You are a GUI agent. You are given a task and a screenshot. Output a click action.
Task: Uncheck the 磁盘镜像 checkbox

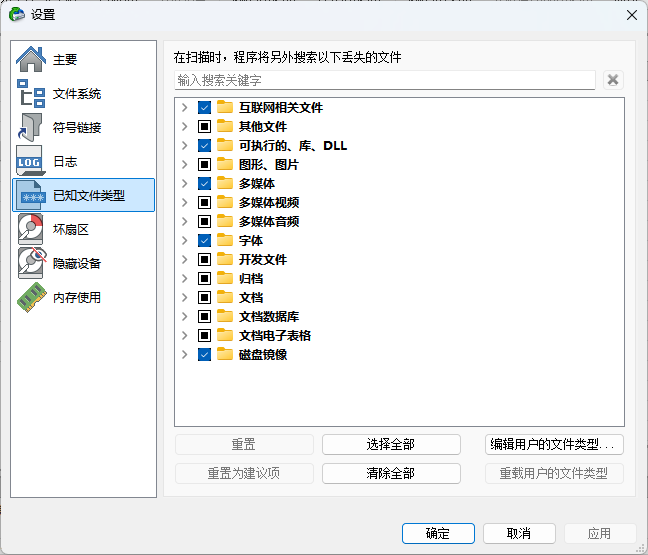pyautogui.click(x=204, y=355)
